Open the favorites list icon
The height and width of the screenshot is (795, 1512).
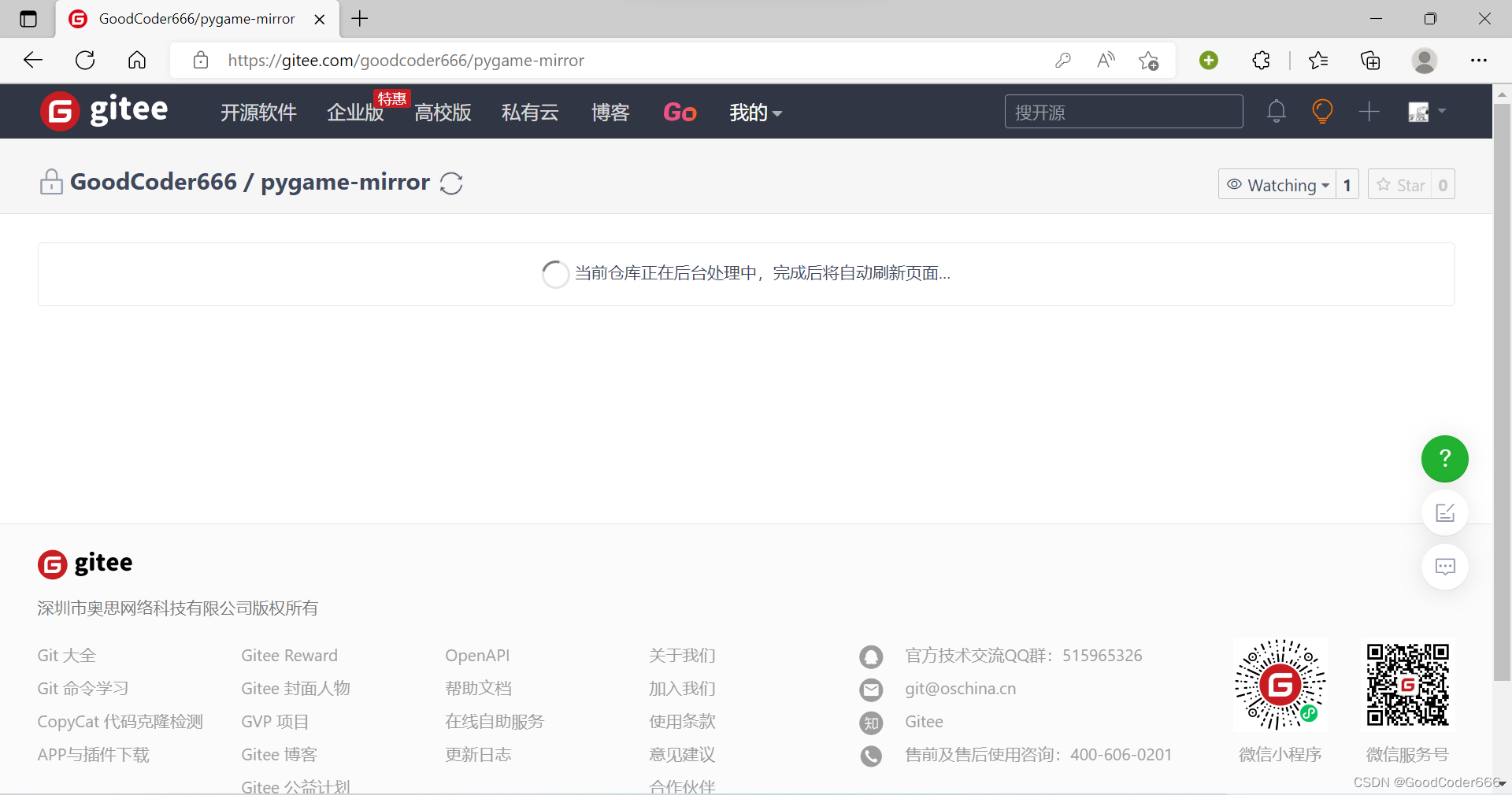[x=1318, y=60]
